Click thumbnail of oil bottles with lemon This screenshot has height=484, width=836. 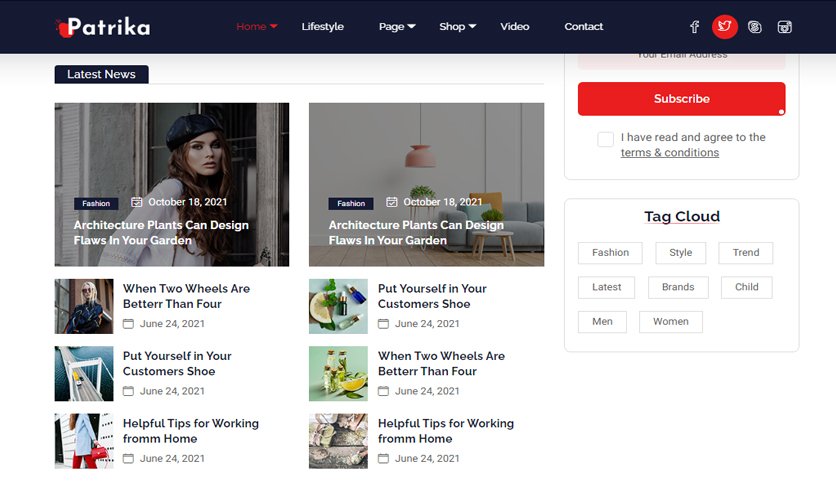(x=338, y=374)
